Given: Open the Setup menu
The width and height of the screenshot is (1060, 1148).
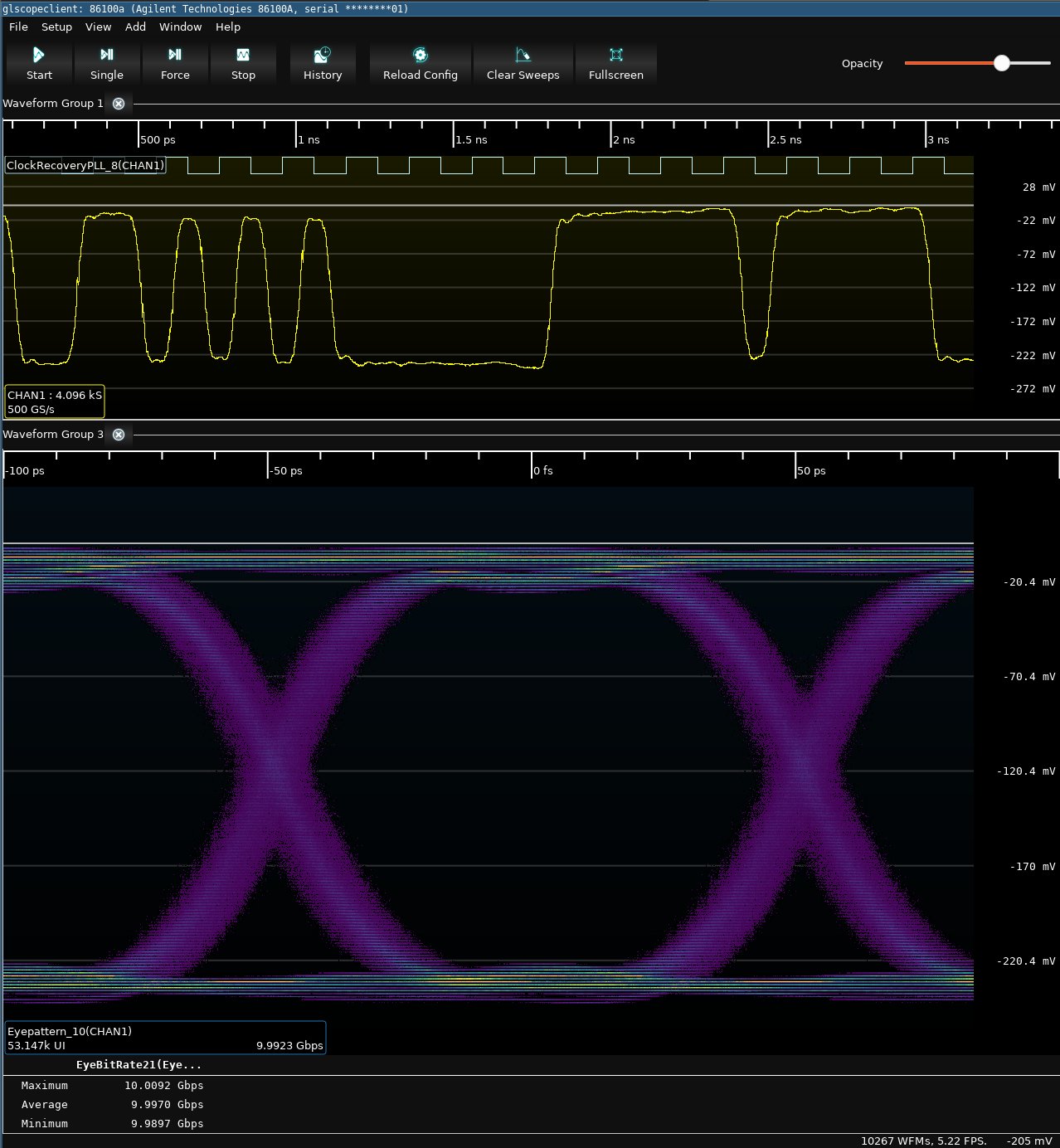Looking at the screenshot, I should (56, 27).
